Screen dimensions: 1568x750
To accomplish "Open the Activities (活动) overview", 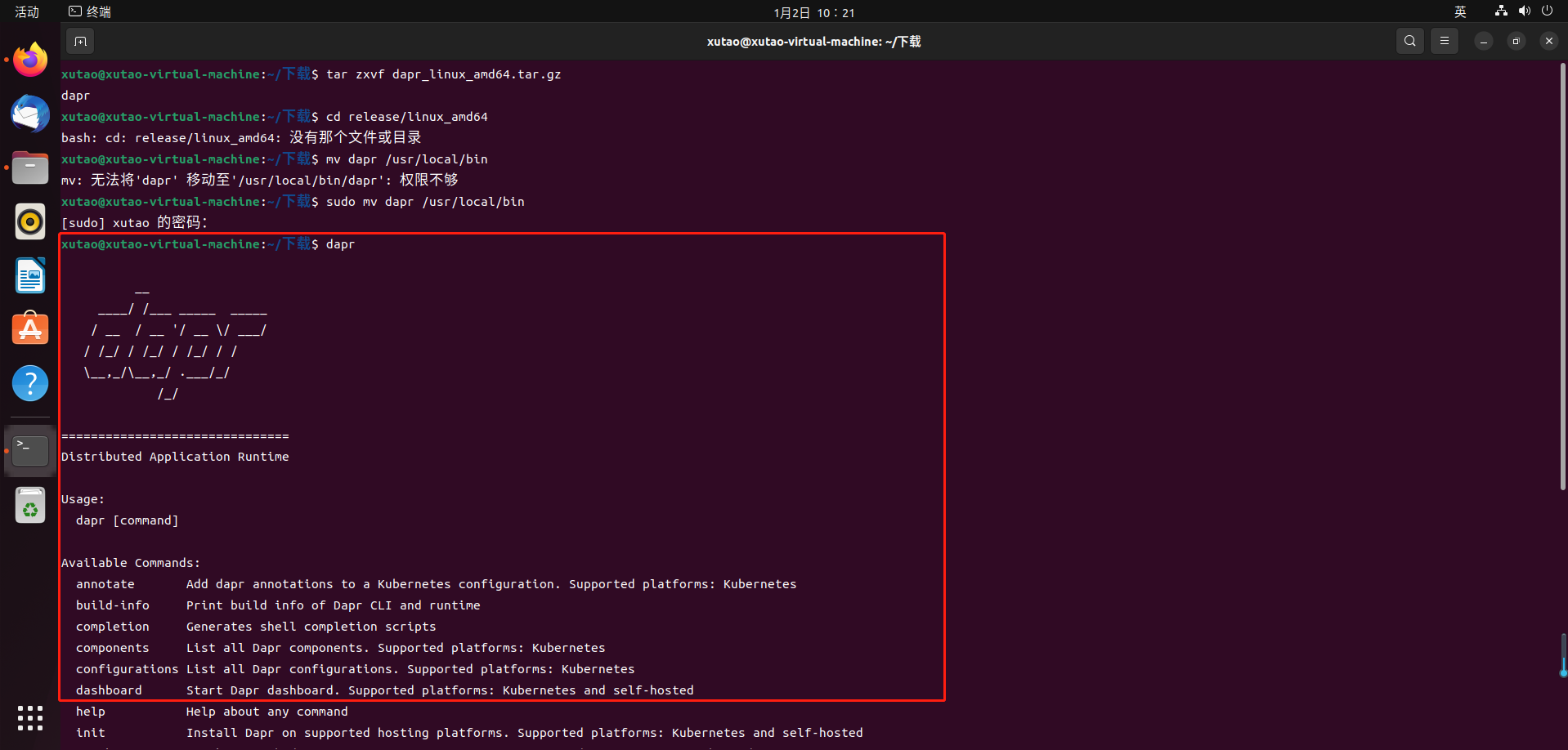I will [27, 11].
